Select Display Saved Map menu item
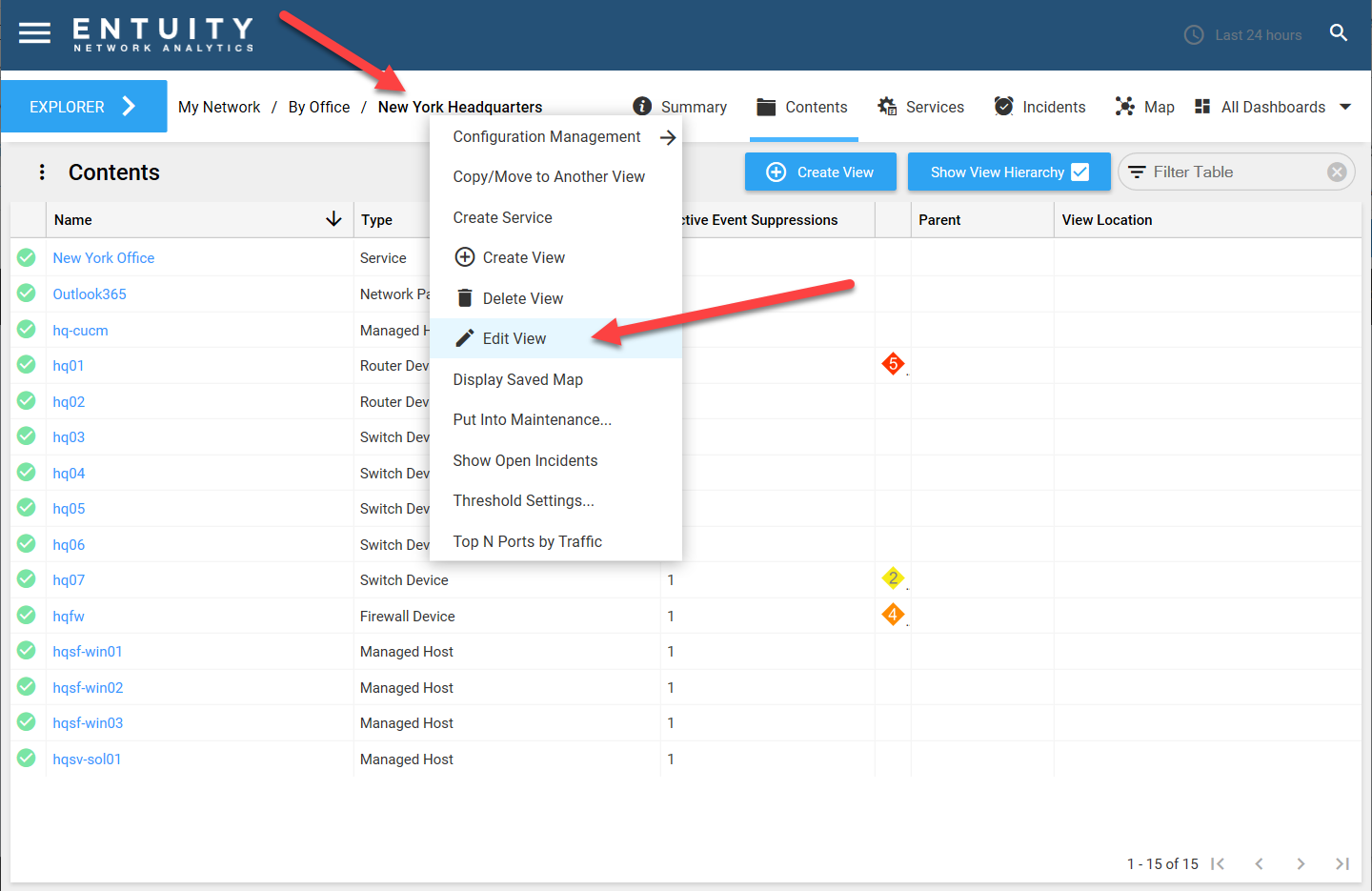 [x=518, y=379]
